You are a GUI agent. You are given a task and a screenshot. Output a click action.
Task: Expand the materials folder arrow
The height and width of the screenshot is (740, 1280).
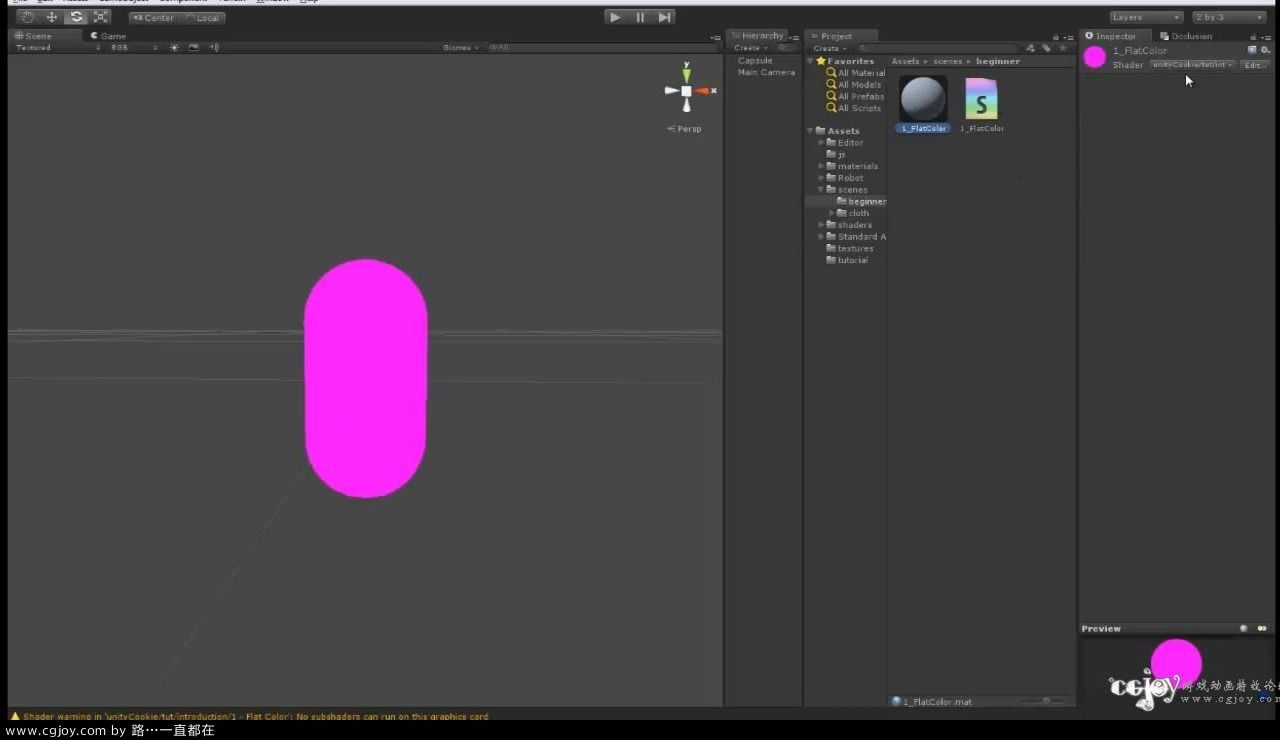coord(821,166)
